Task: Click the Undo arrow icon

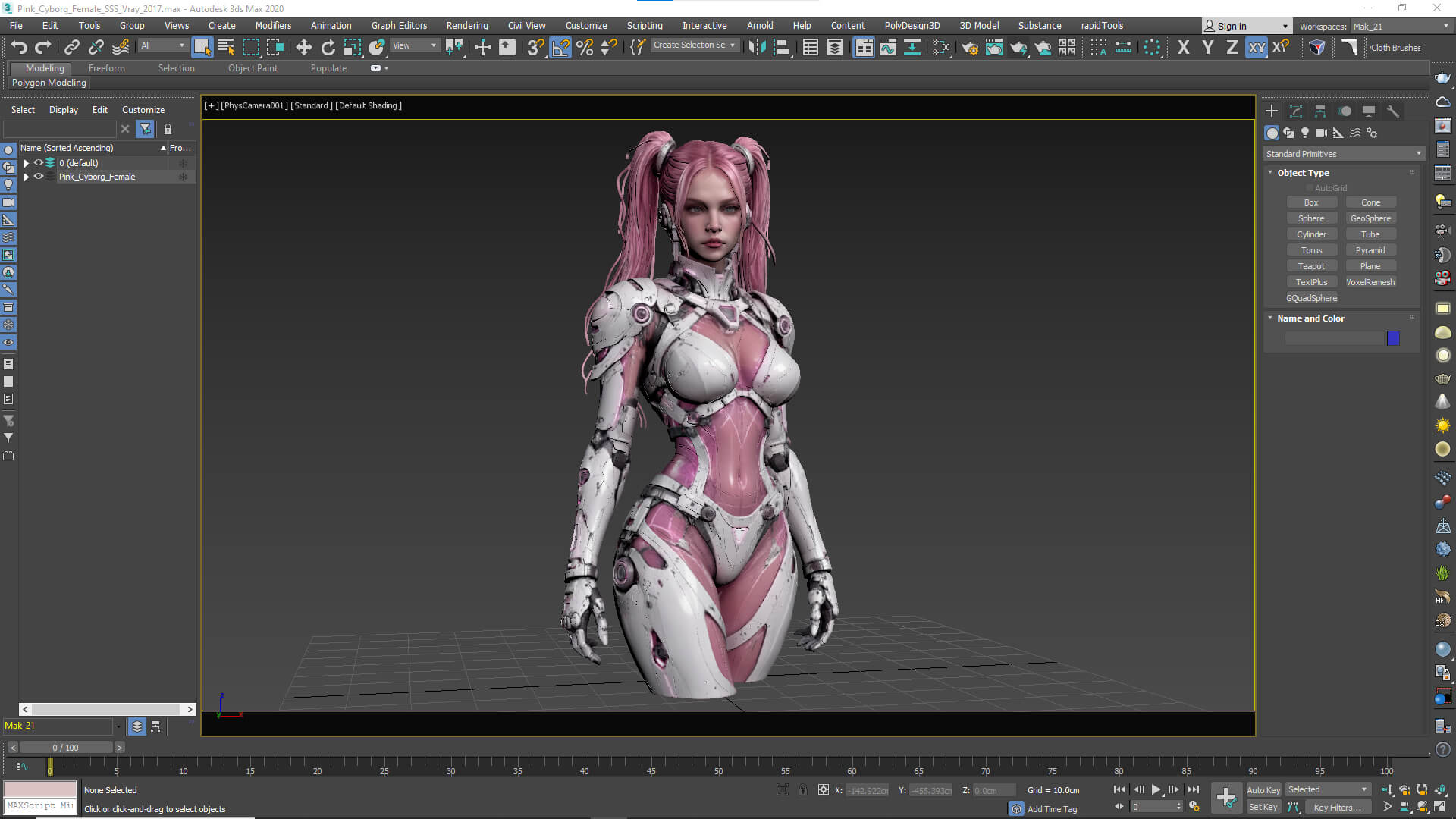Action: pyautogui.click(x=19, y=48)
